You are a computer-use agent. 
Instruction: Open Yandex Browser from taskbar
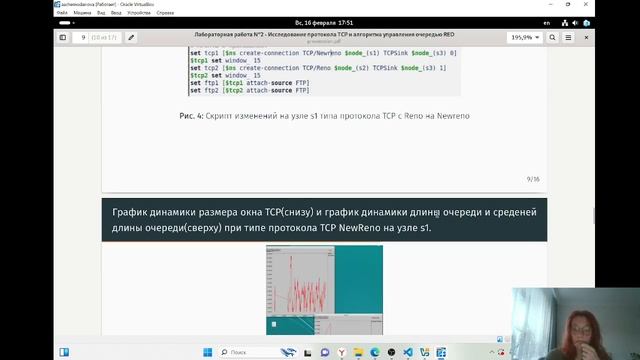coord(342,352)
